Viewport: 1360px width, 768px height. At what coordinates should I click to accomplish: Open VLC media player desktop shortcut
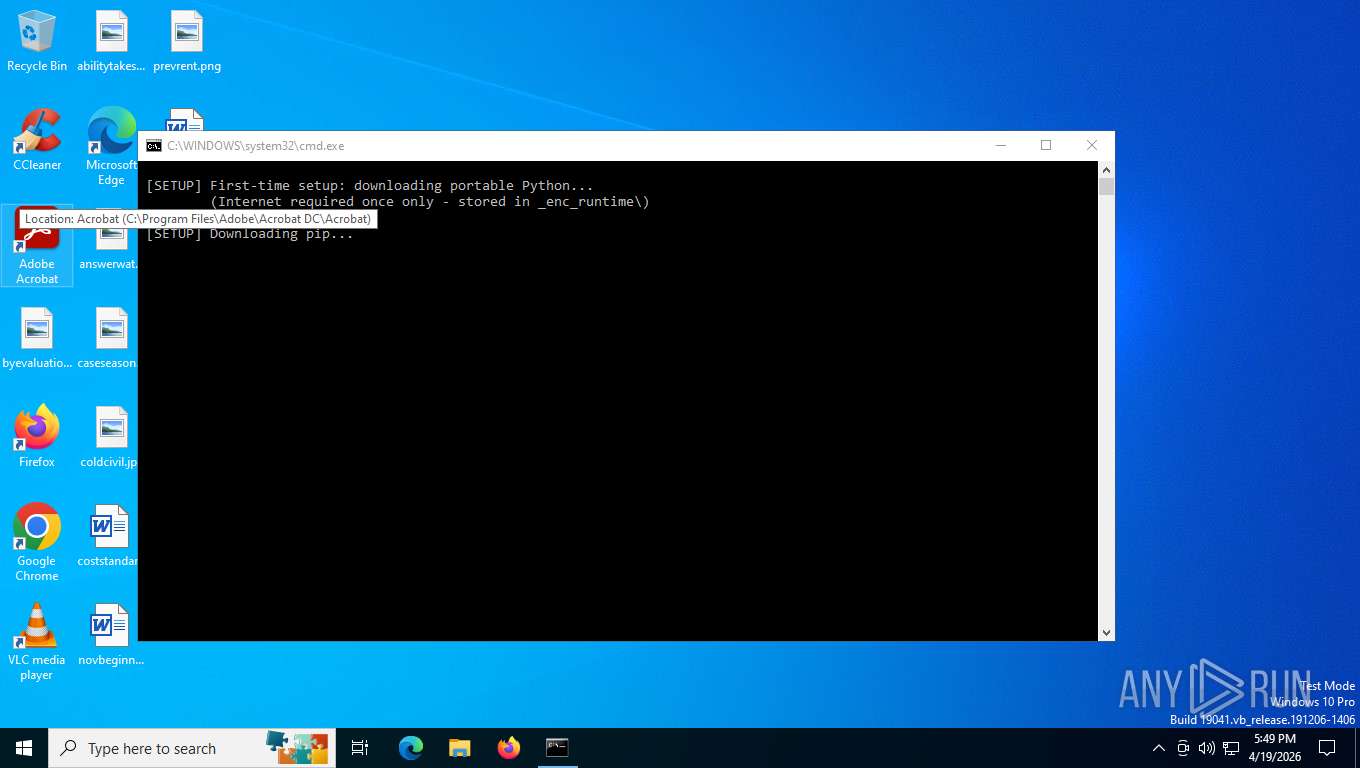pos(37,642)
